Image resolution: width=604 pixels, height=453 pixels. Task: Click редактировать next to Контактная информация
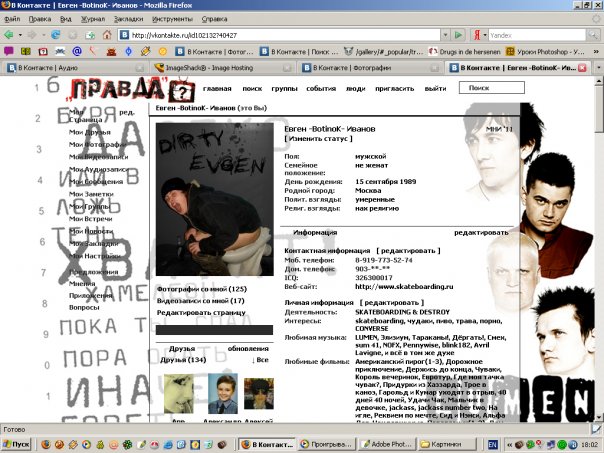pos(408,251)
